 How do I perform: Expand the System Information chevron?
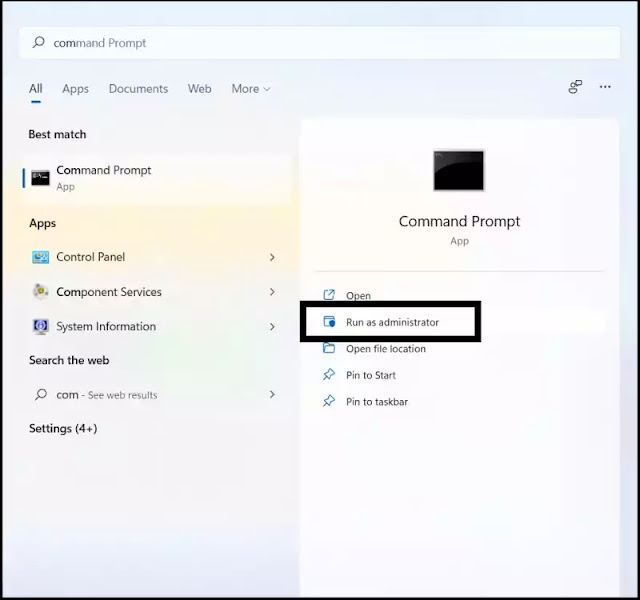tap(272, 327)
